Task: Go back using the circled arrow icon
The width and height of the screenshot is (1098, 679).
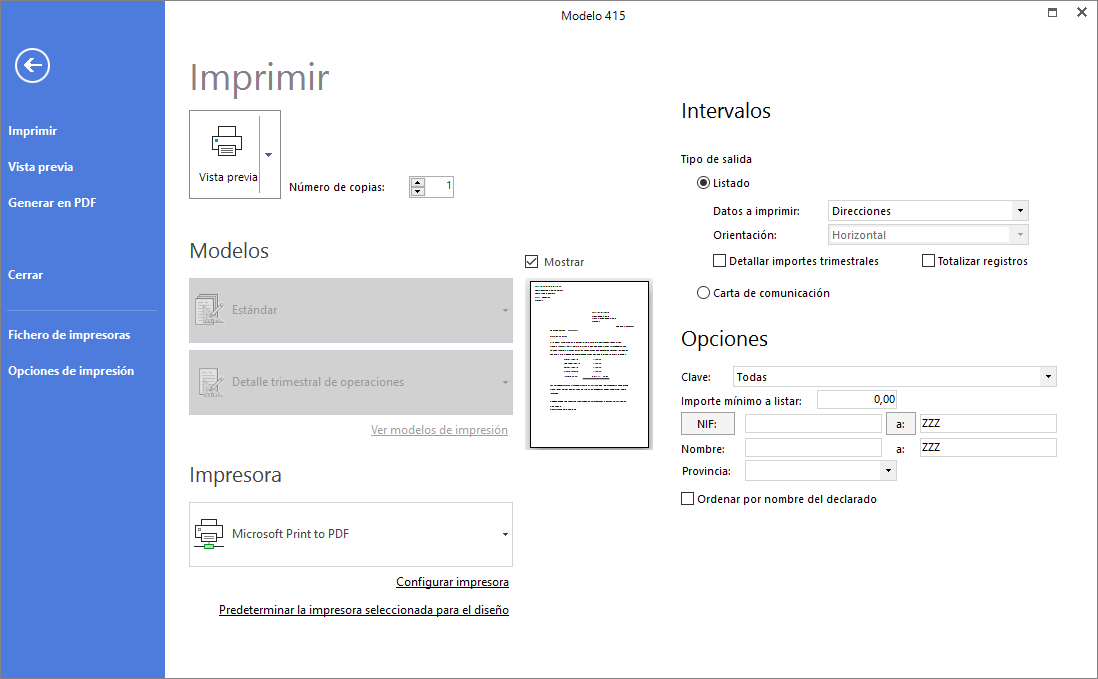Action: (x=32, y=66)
